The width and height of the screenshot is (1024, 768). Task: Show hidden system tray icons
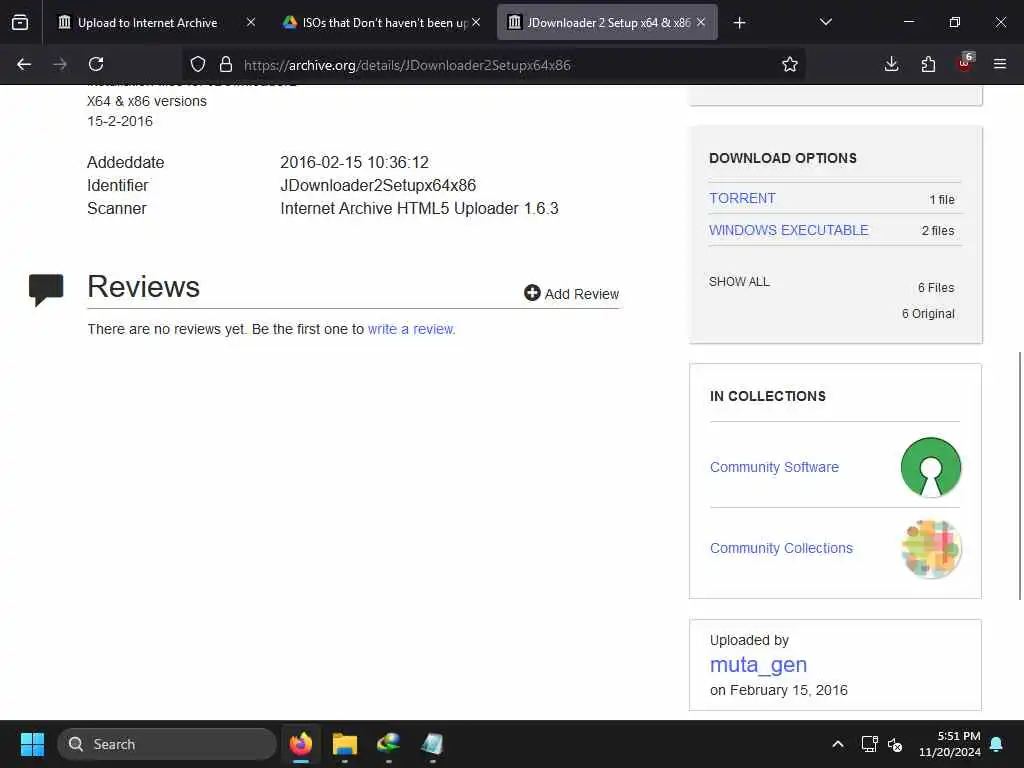[838, 744]
